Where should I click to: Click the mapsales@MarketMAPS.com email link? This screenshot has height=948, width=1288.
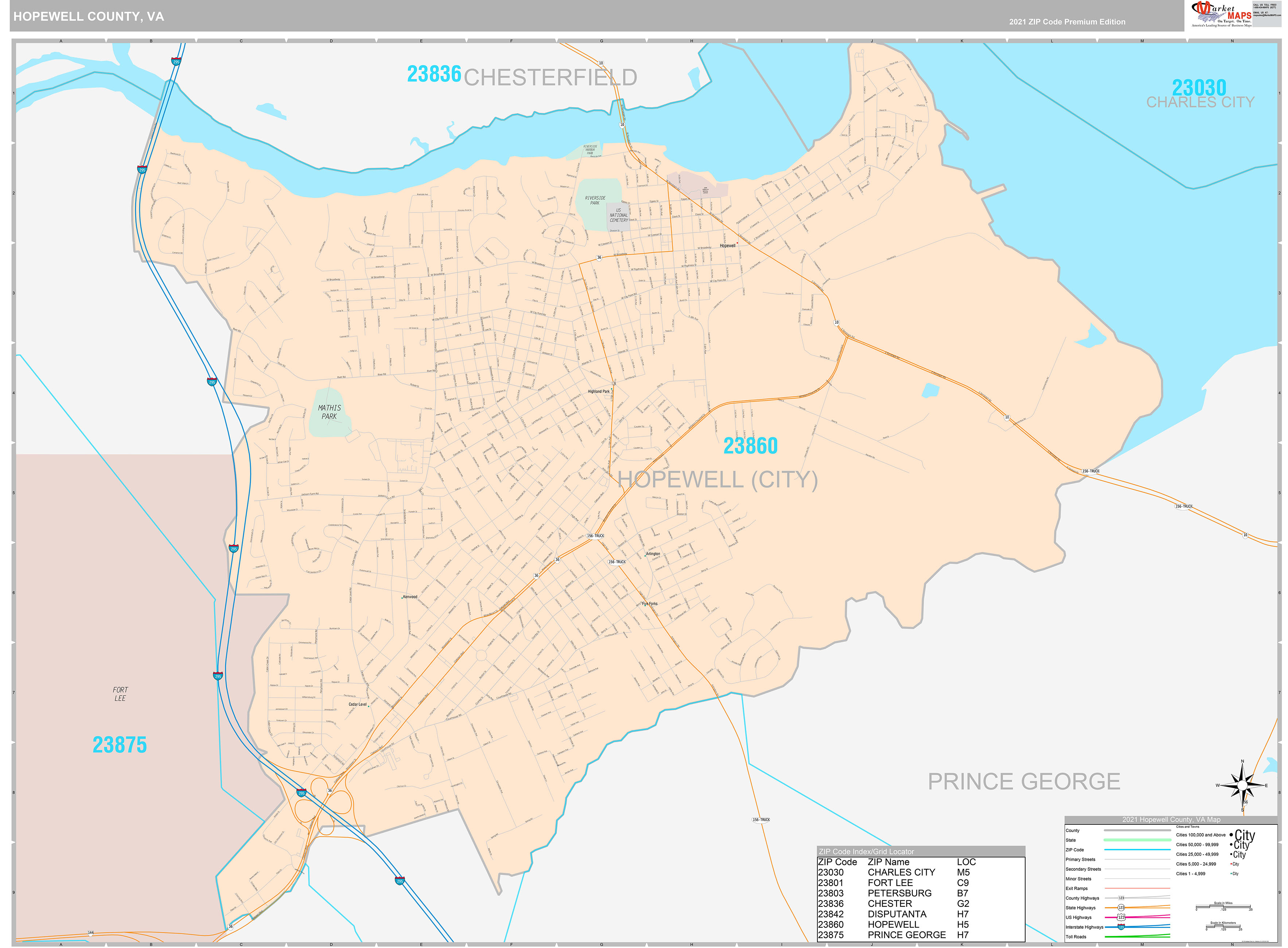click(x=1268, y=15)
